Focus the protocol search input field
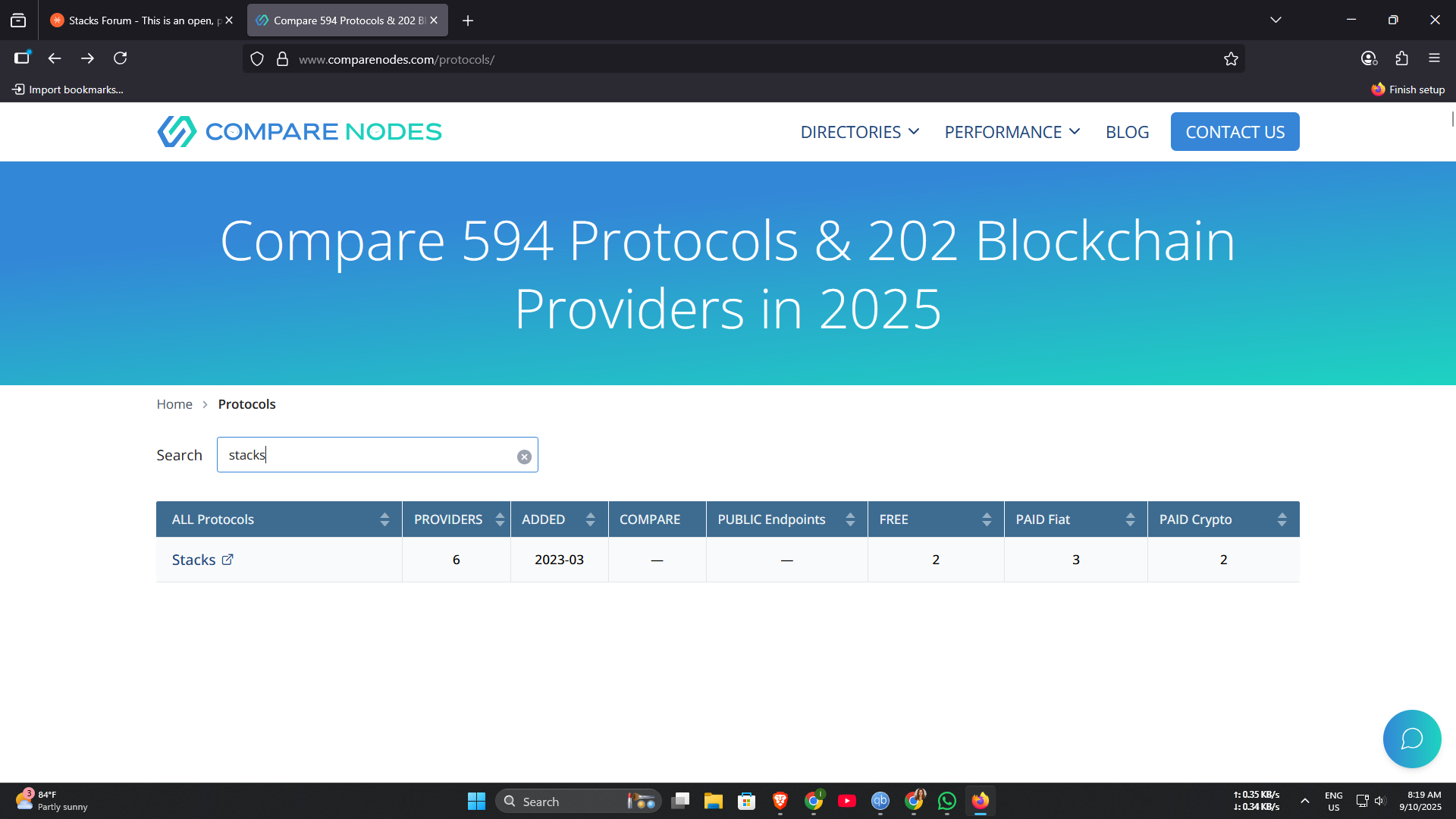This screenshot has width=1456, height=819. 377,455
